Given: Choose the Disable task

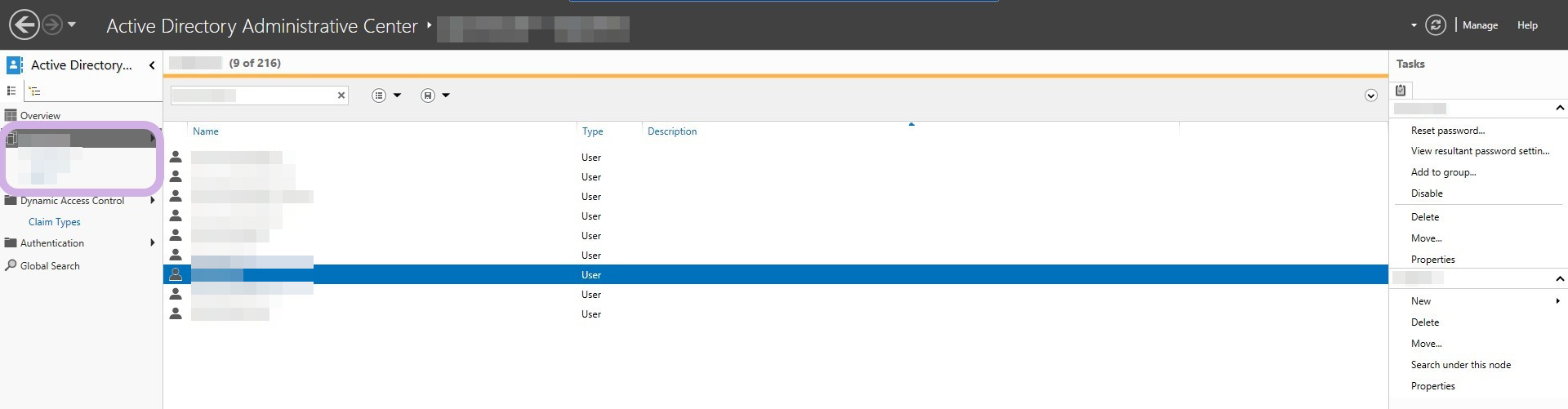Looking at the screenshot, I should 1427,193.
